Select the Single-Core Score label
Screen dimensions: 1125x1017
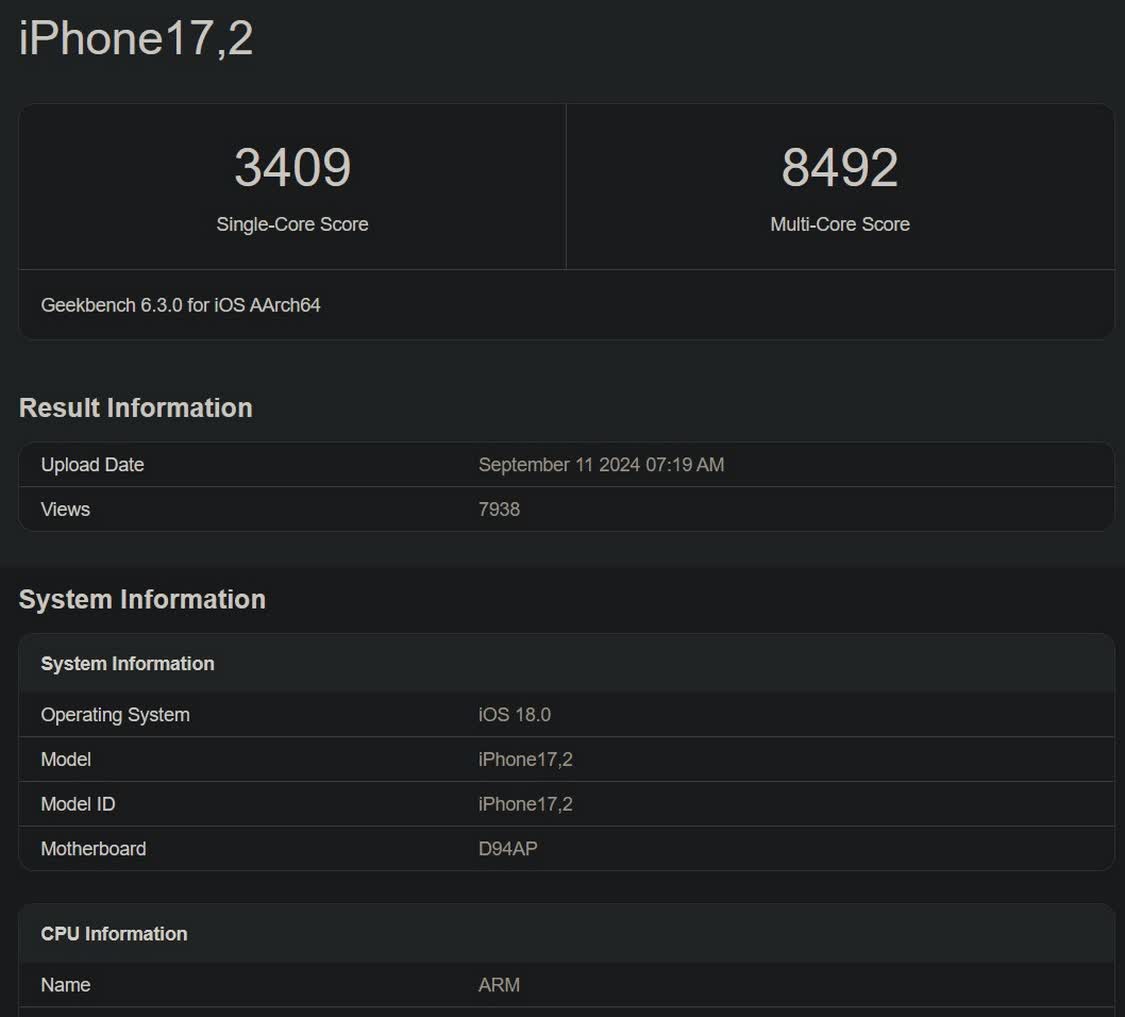pos(292,225)
